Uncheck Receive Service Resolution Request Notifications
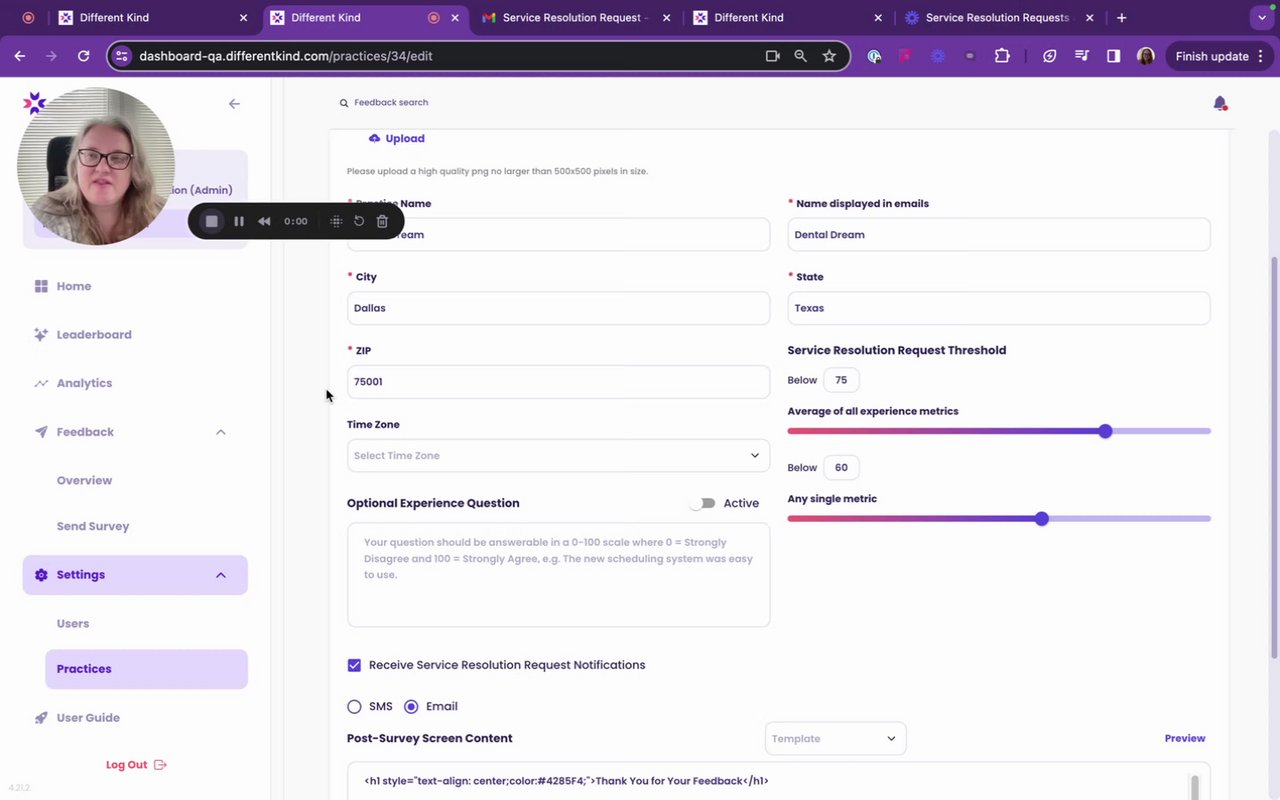The height and width of the screenshot is (800, 1280). tap(354, 665)
